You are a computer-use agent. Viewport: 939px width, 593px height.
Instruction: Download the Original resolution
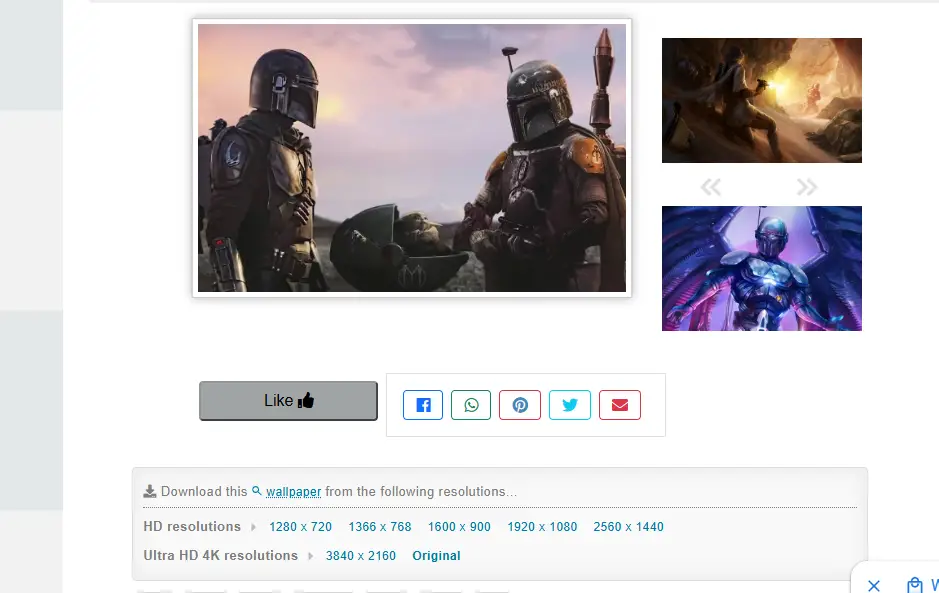[436, 555]
